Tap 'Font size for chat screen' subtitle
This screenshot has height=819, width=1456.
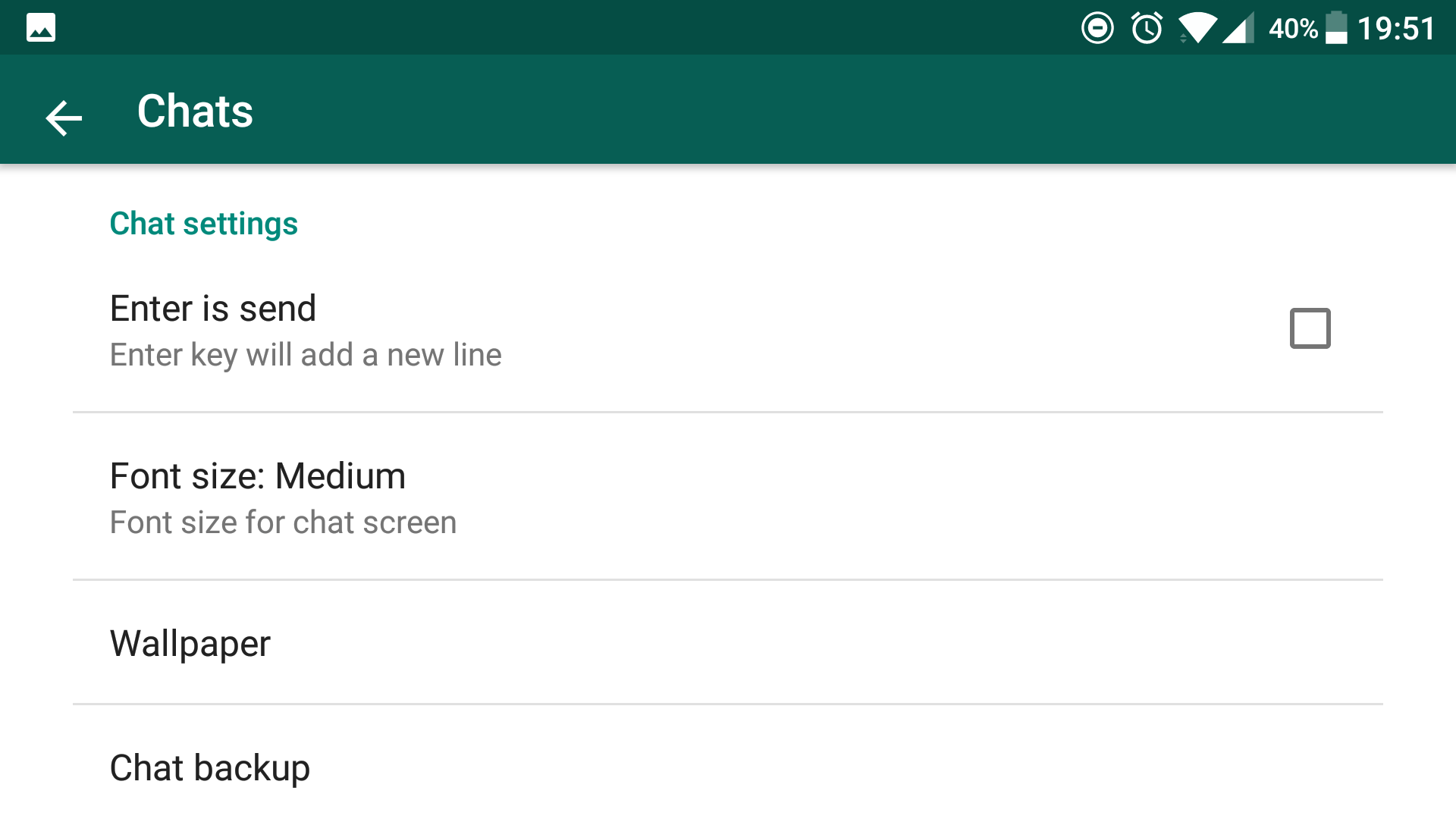click(283, 522)
